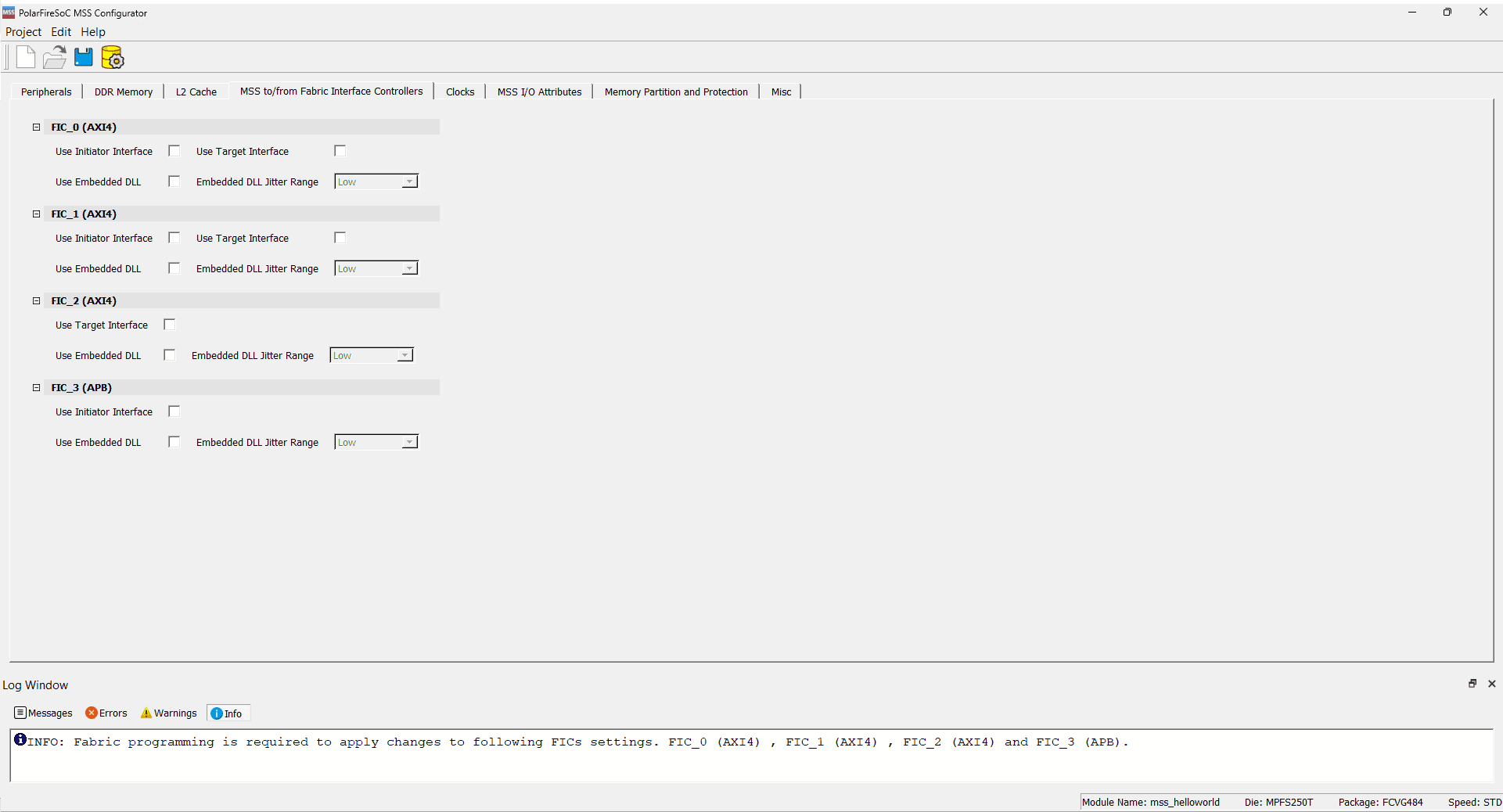Screen dimensions: 1503x812
Task: Click the Save floppy disk icon
Action: click(83, 57)
